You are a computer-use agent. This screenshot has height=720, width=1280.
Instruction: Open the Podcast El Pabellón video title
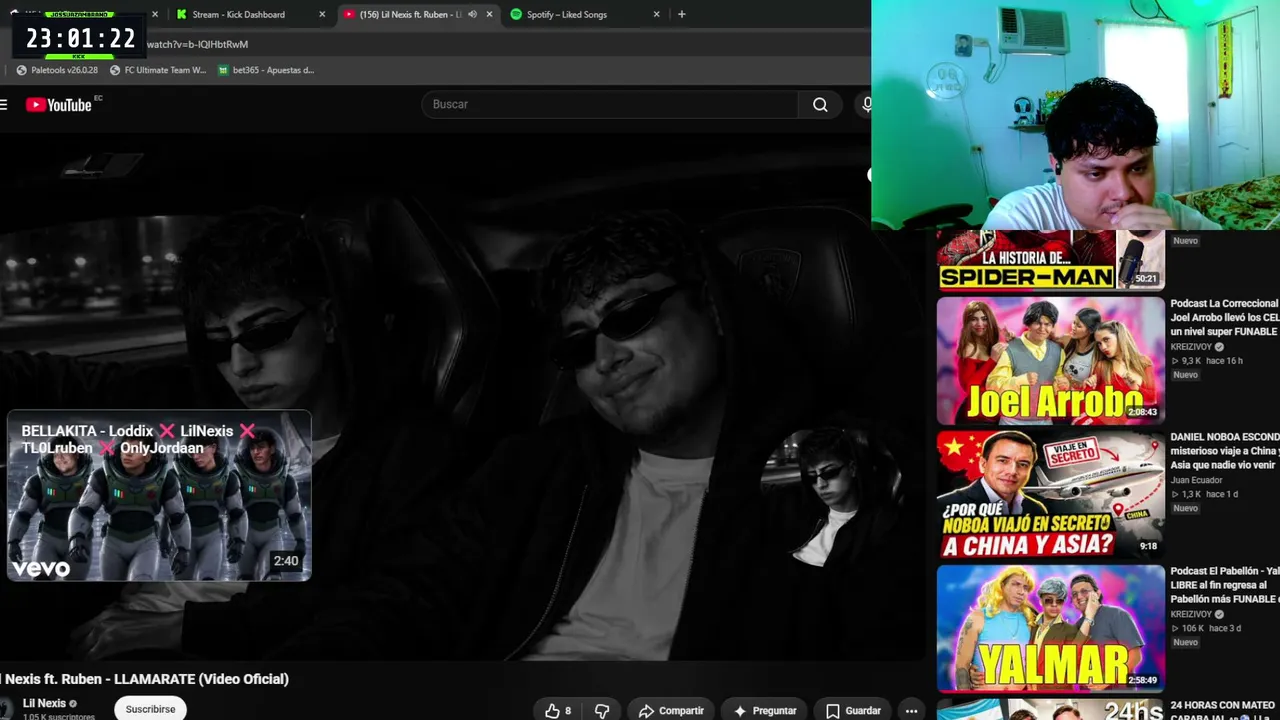(x=1225, y=584)
